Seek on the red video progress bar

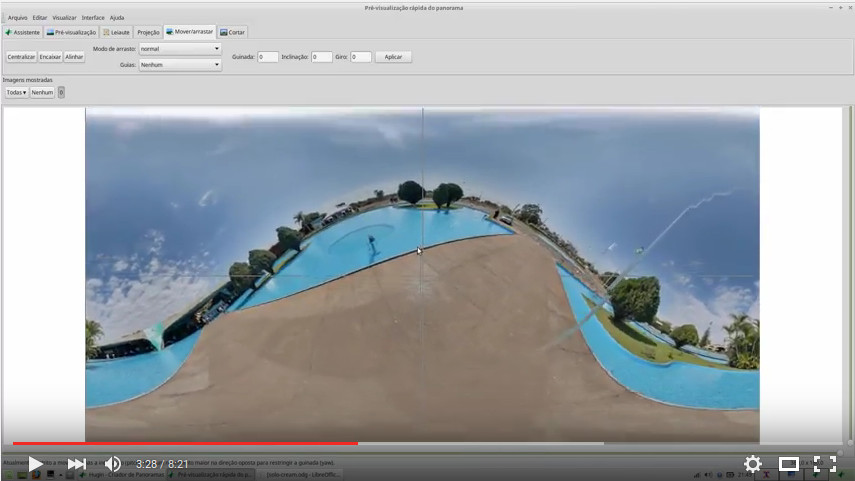pos(185,443)
